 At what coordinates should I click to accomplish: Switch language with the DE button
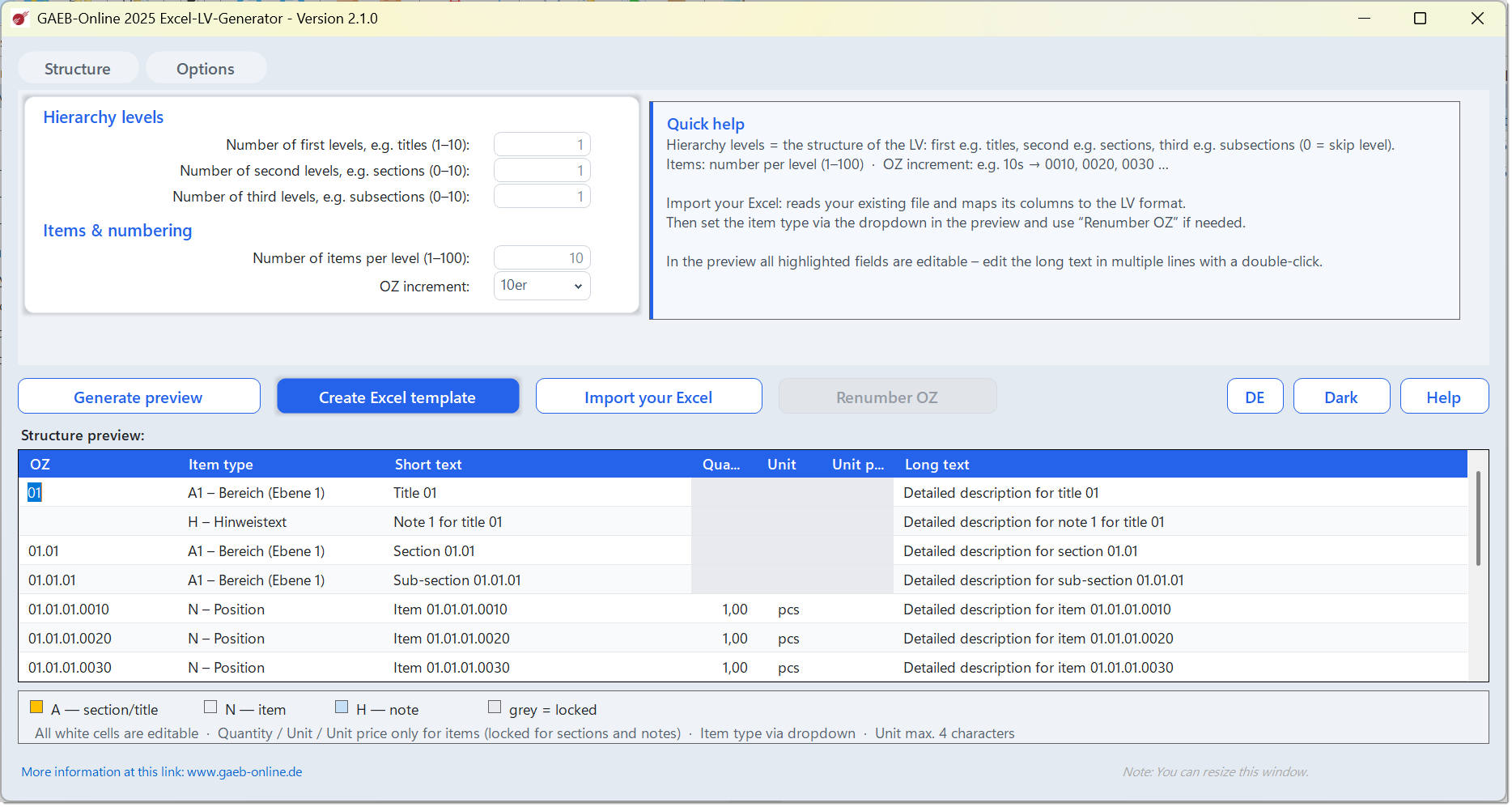click(1255, 397)
